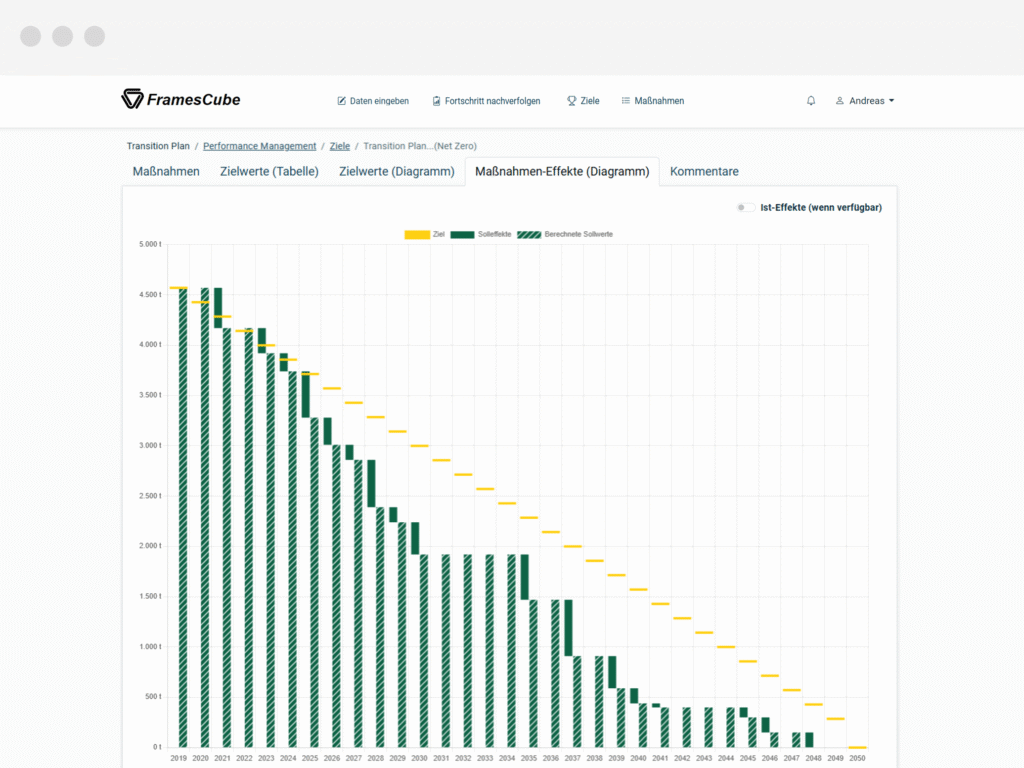
Task: Click the 2.500 t y-axis label
Action: pos(150,496)
